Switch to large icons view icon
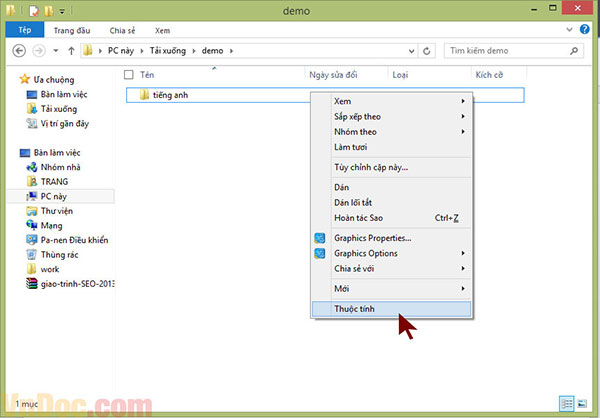Screen dimensions: 600x418 pyautogui.click(x=582, y=403)
